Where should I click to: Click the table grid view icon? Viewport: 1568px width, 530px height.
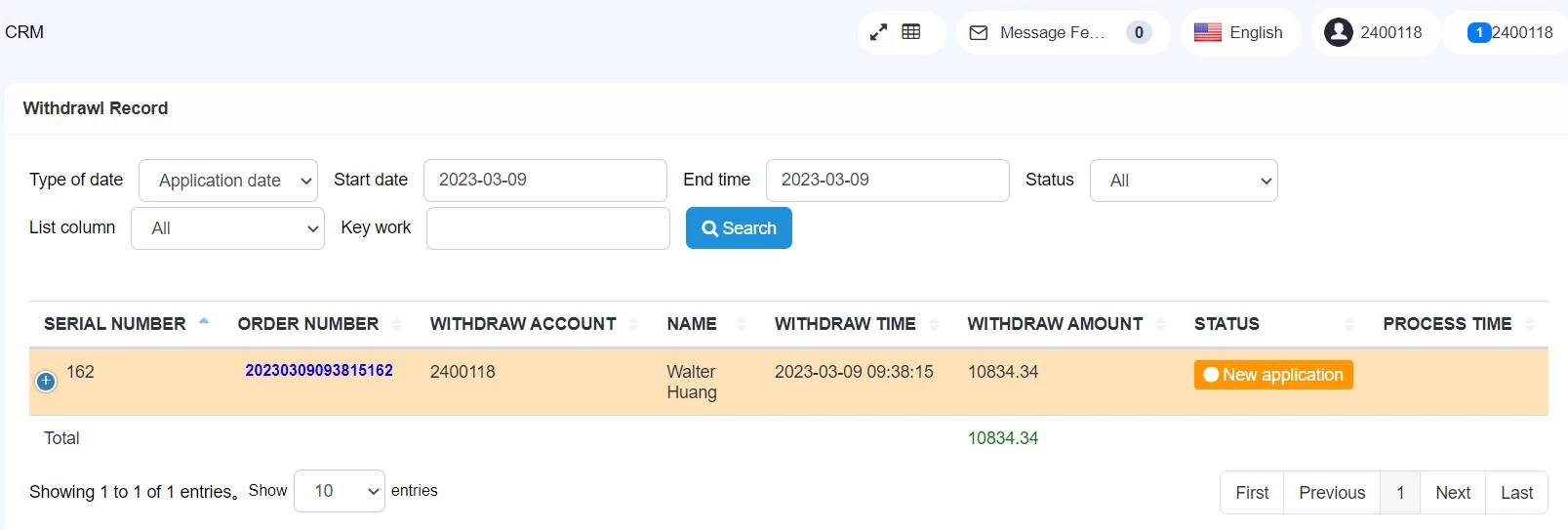pyautogui.click(x=911, y=32)
